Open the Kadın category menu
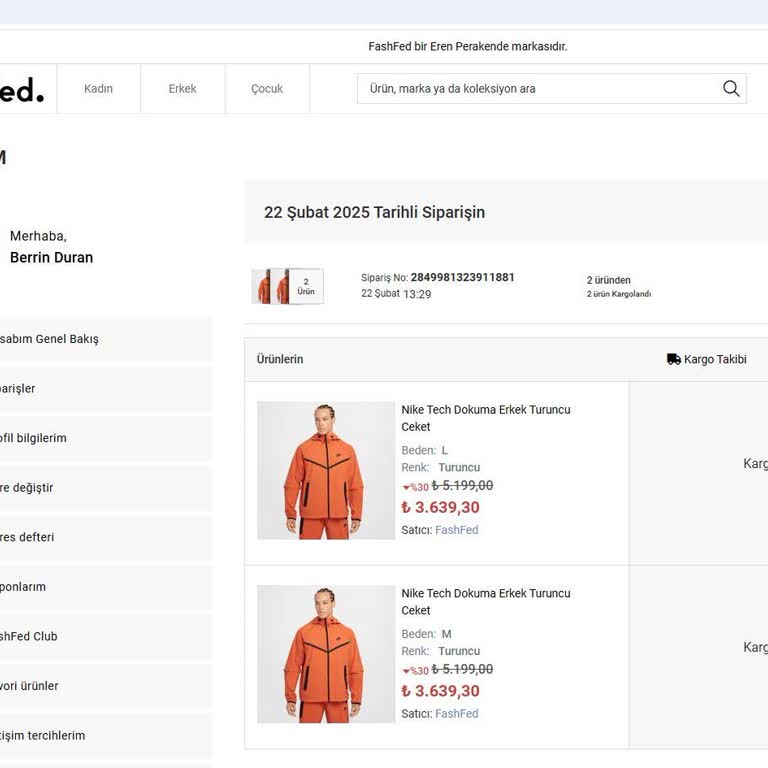Viewport: 768px width, 768px height. [x=98, y=89]
